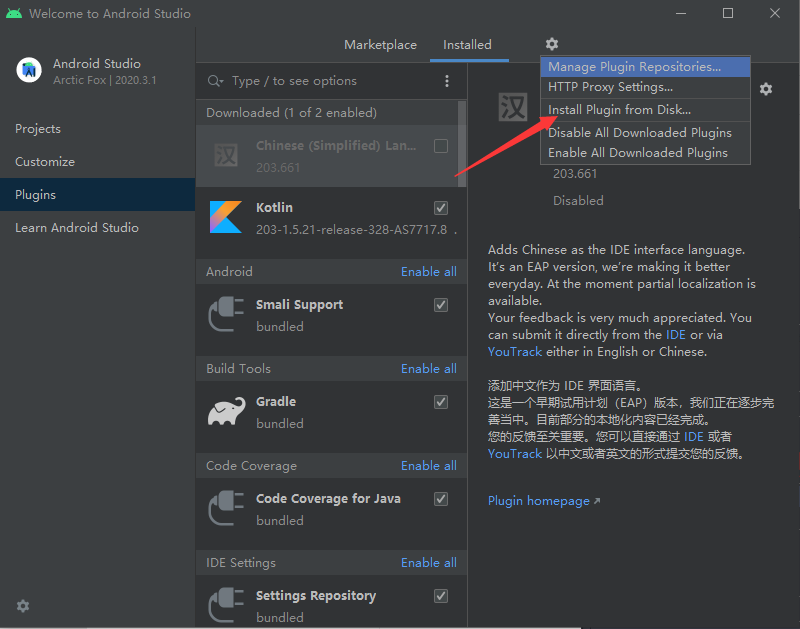Screen dimensions: 800x629
Task: Click the Chinese language plugin icon in the list
Action: tap(226, 155)
